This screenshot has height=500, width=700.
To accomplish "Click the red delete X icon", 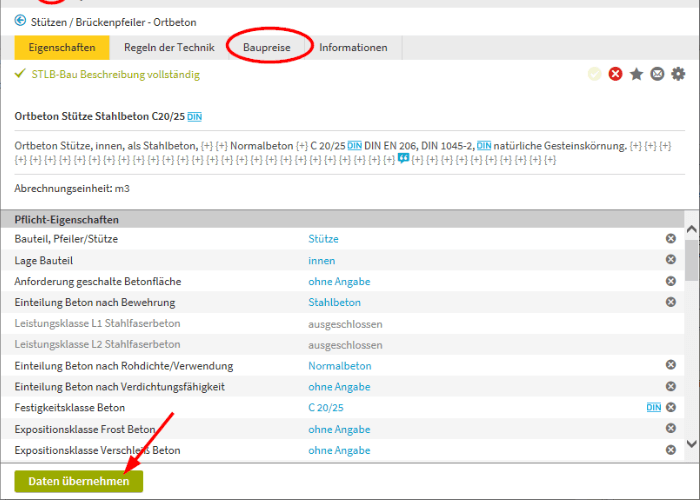I will (615, 74).
